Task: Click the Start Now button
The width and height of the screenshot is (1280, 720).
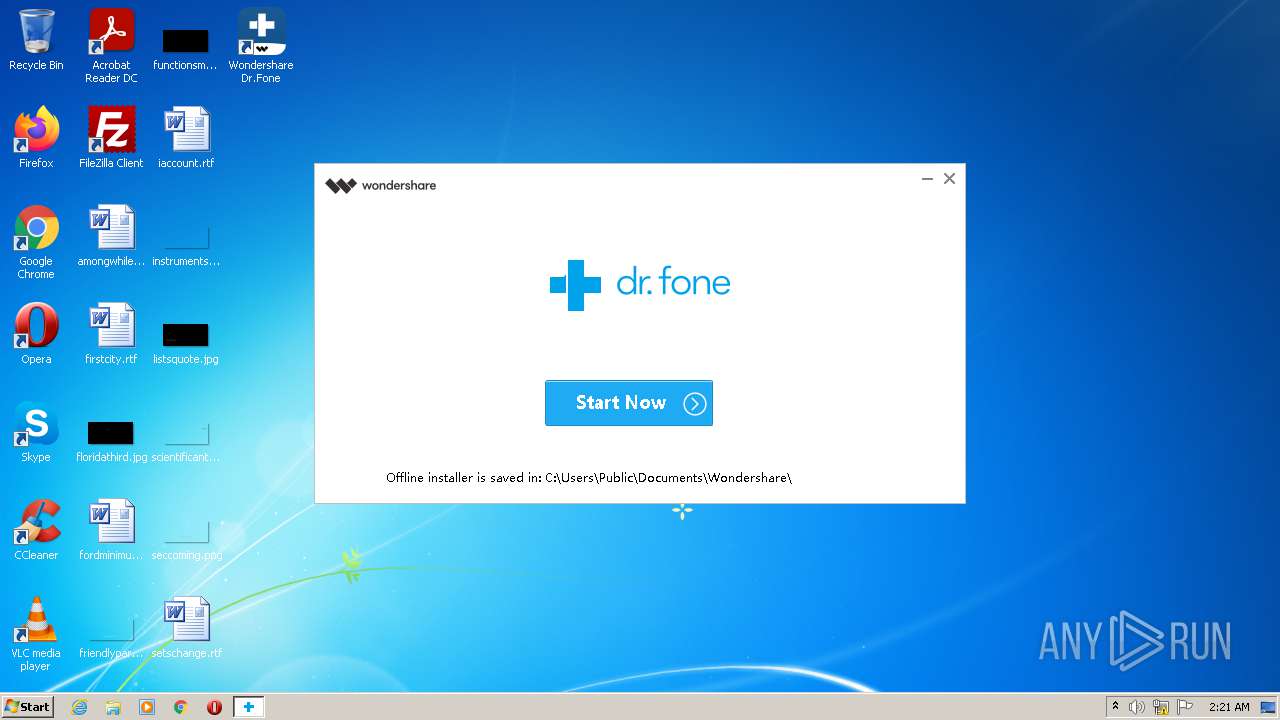Action: point(629,403)
